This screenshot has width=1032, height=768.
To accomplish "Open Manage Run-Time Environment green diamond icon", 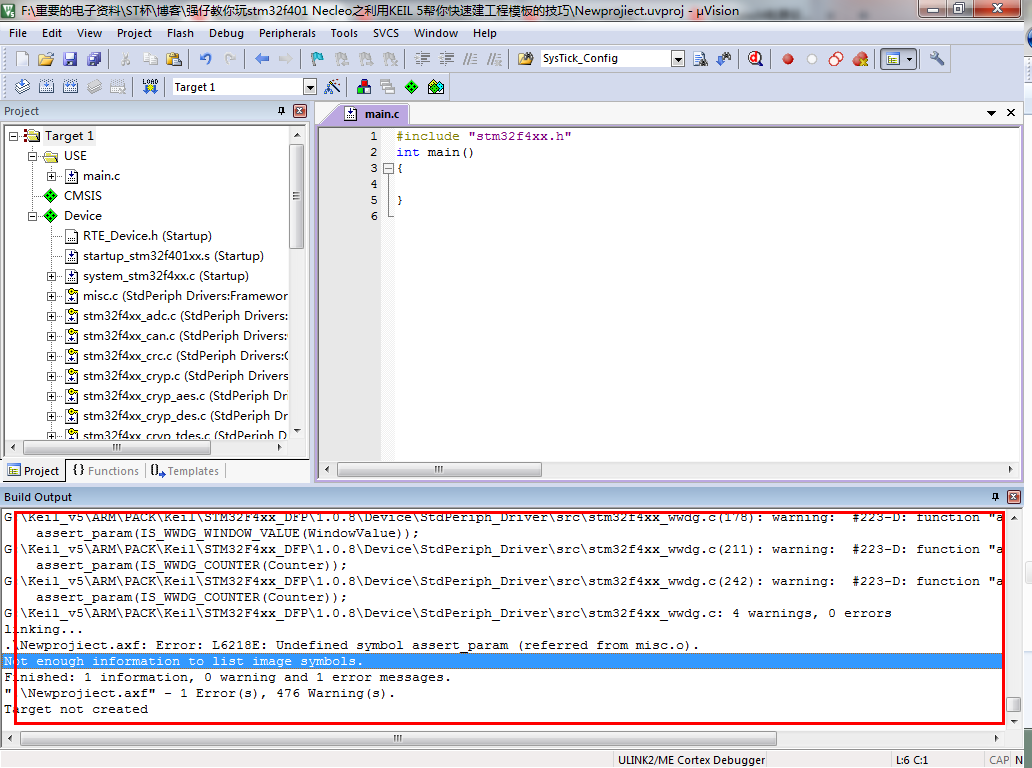I will pos(411,87).
